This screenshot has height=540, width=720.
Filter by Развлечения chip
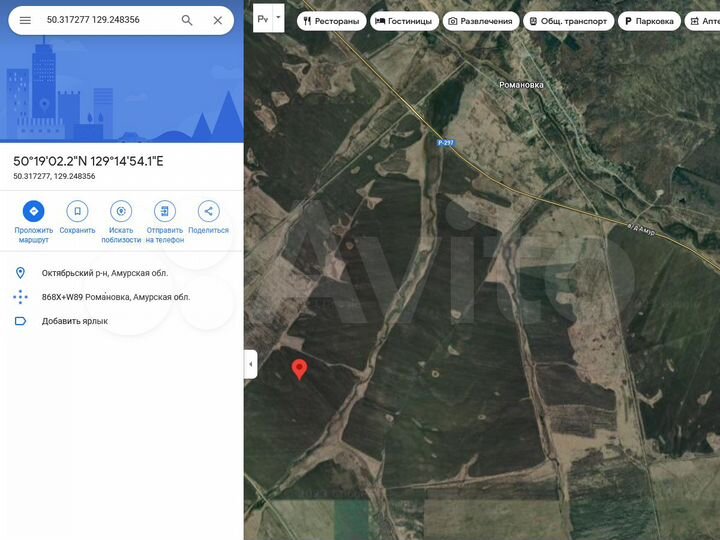[x=481, y=21]
